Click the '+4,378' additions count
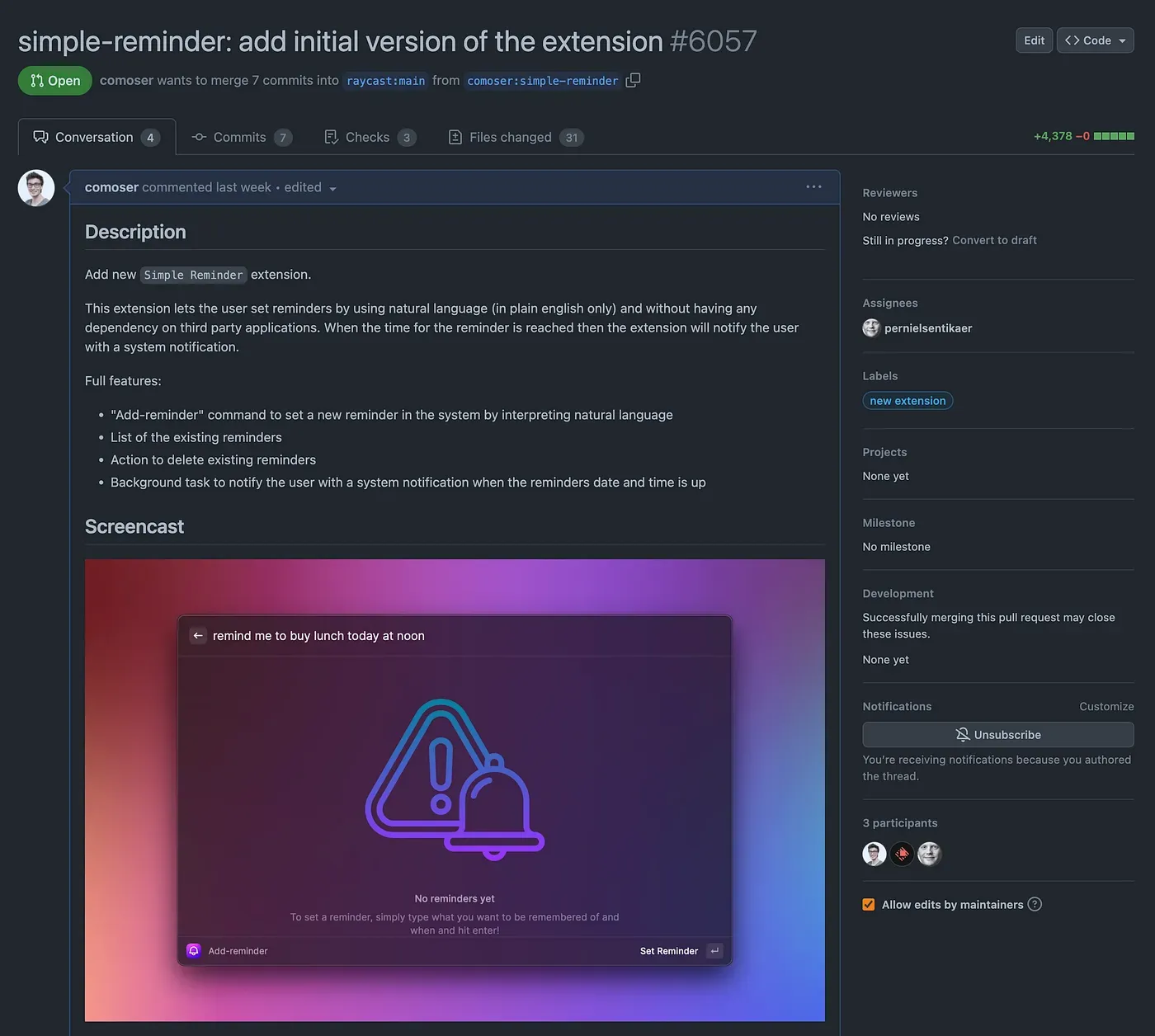The height and width of the screenshot is (1036, 1155). [1053, 136]
